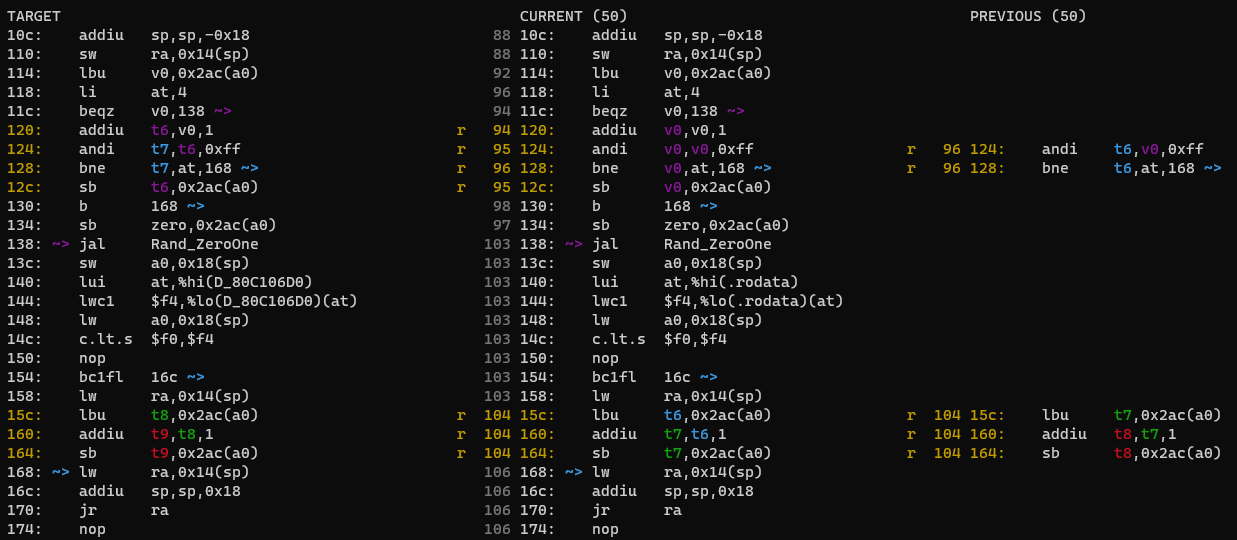Click purple jump arrow before jal in TARGET

click(61, 244)
